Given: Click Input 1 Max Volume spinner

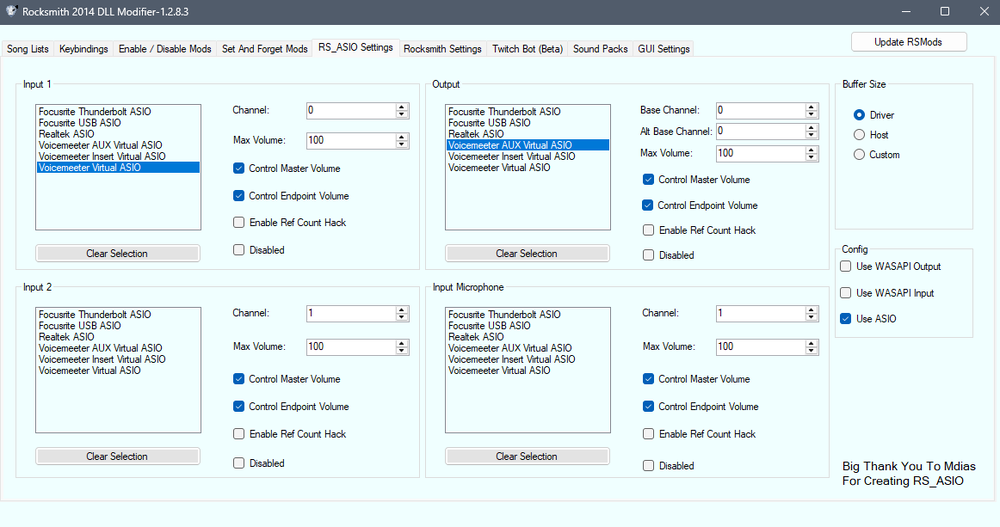Looking at the screenshot, I should pos(402,140).
